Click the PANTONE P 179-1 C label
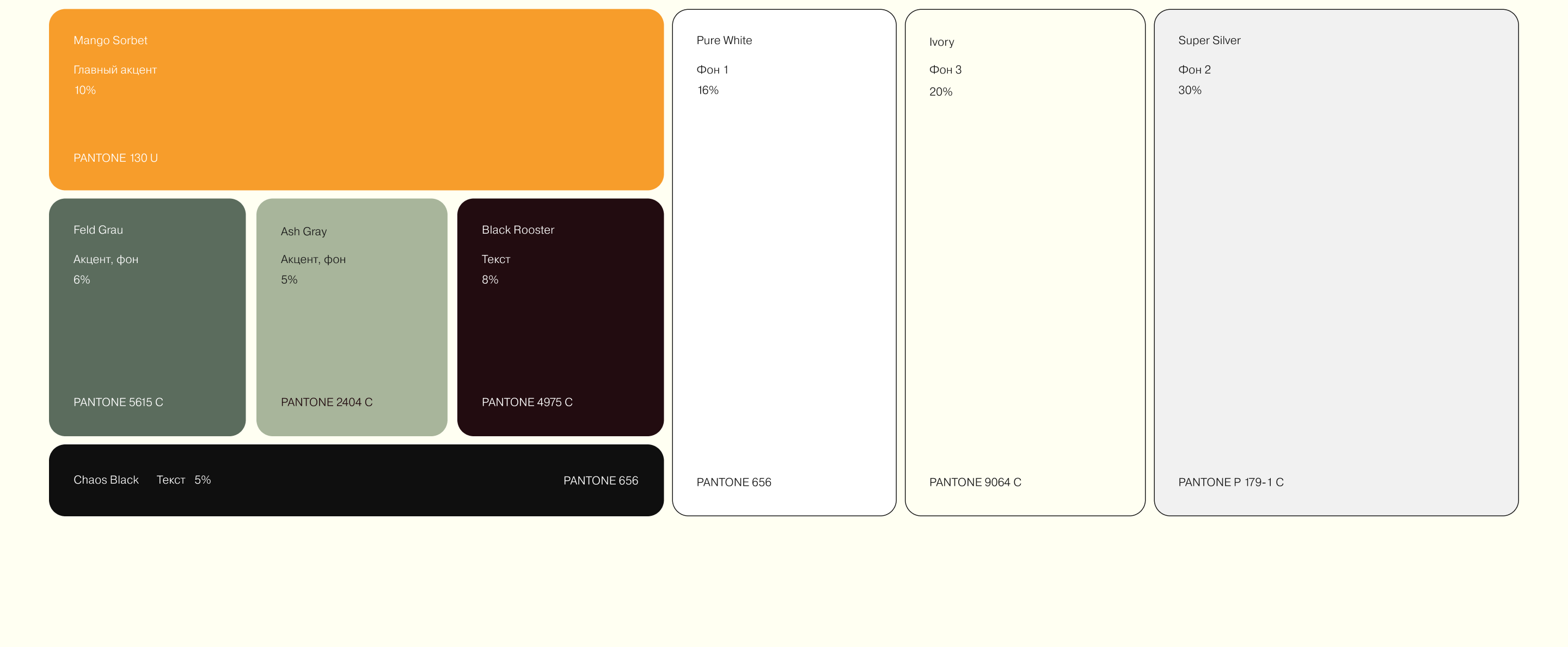Viewport: 1568px width, 647px height. [x=1230, y=482]
